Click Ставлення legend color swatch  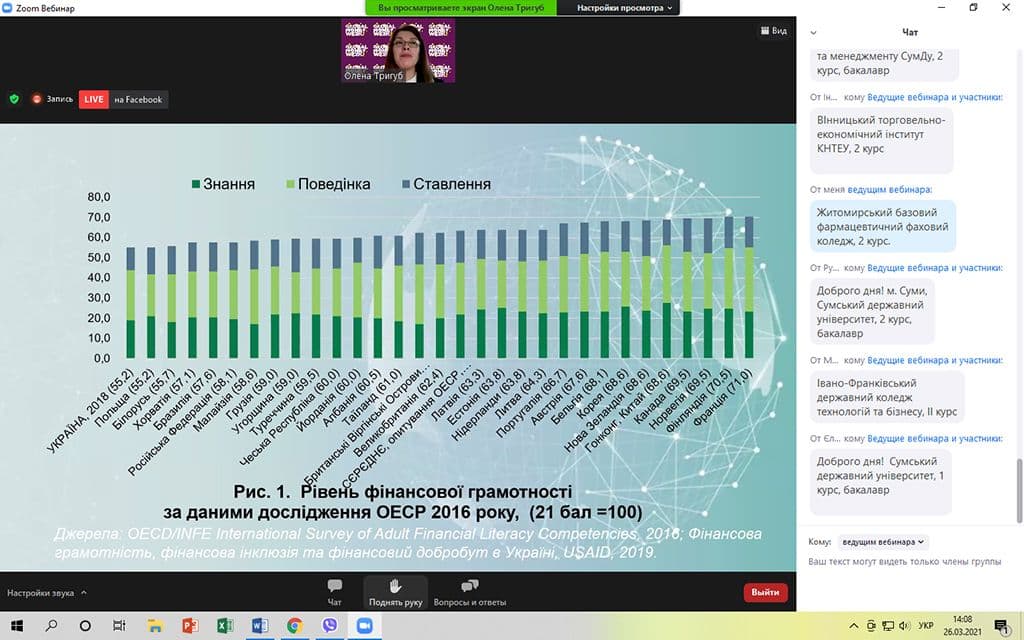point(406,184)
